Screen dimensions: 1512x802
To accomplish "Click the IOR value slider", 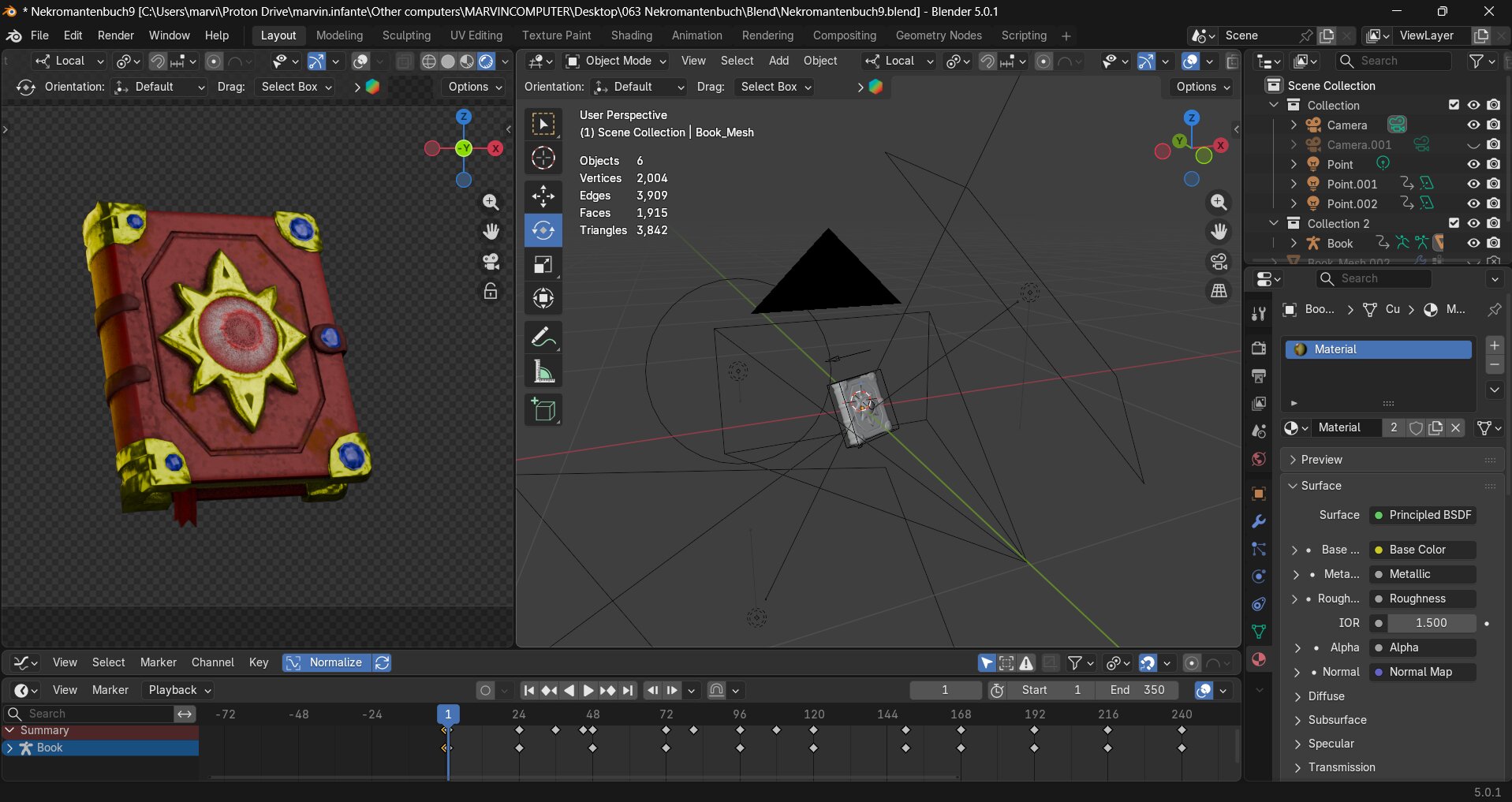I will (x=1430, y=623).
